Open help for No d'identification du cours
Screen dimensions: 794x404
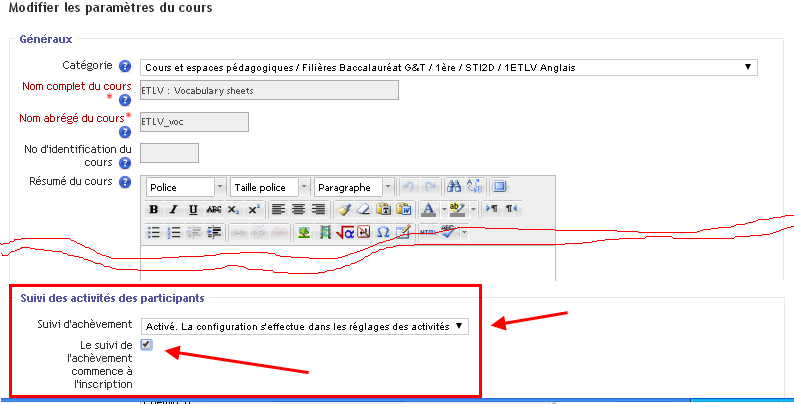(125, 164)
